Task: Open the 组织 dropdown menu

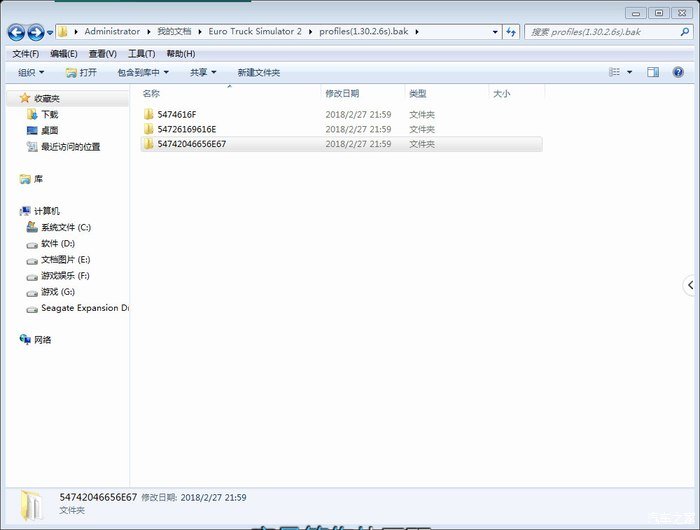Action: pyautogui.click(x=31, y=72)
